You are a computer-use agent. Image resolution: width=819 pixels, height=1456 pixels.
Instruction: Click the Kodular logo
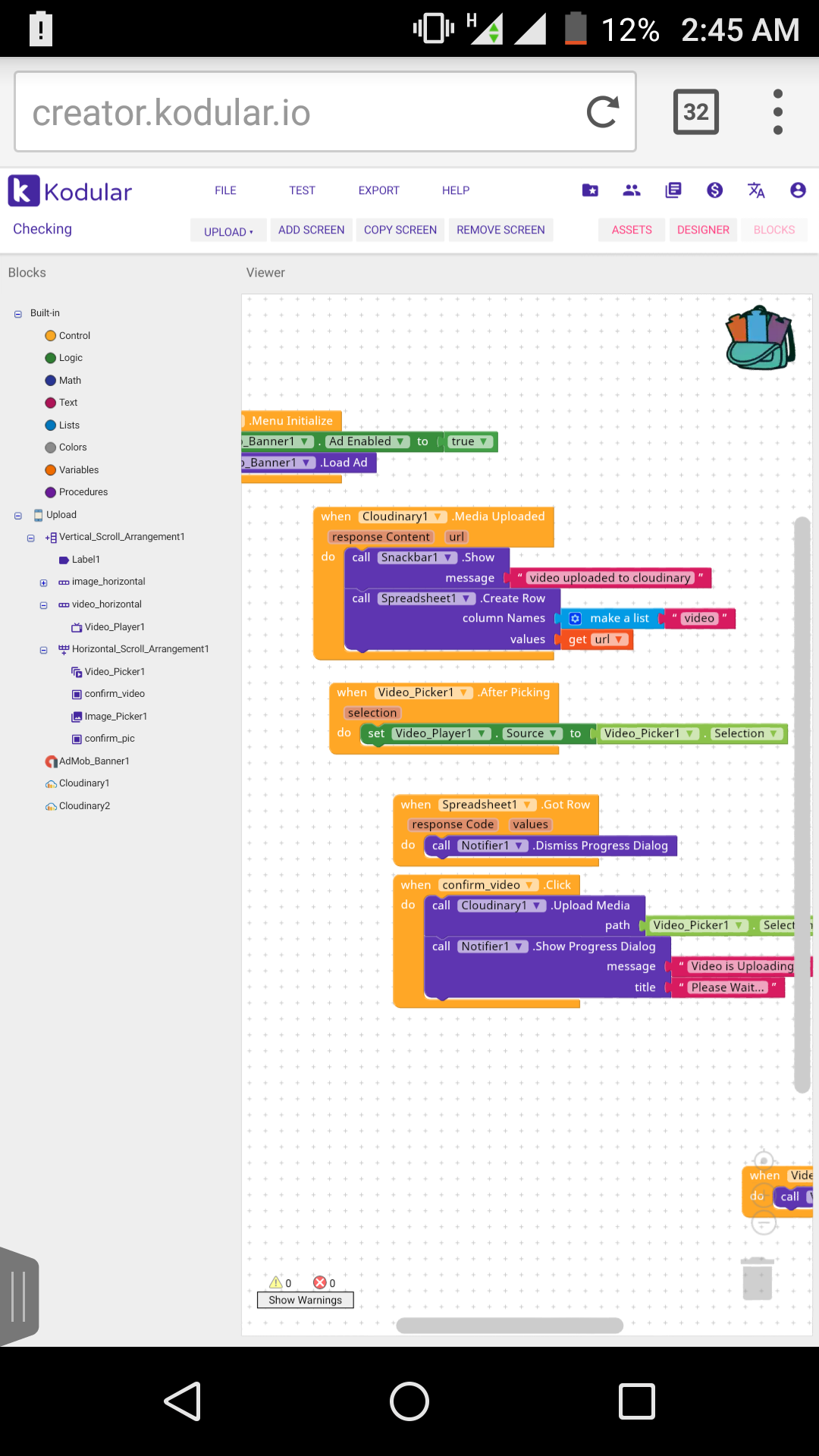pyautogui.click(x=70, y=191)
